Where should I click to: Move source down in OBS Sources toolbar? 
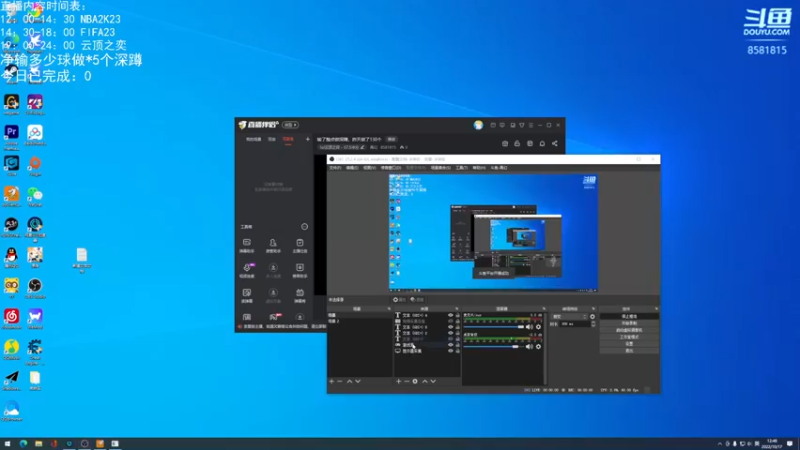pos(433,381)
